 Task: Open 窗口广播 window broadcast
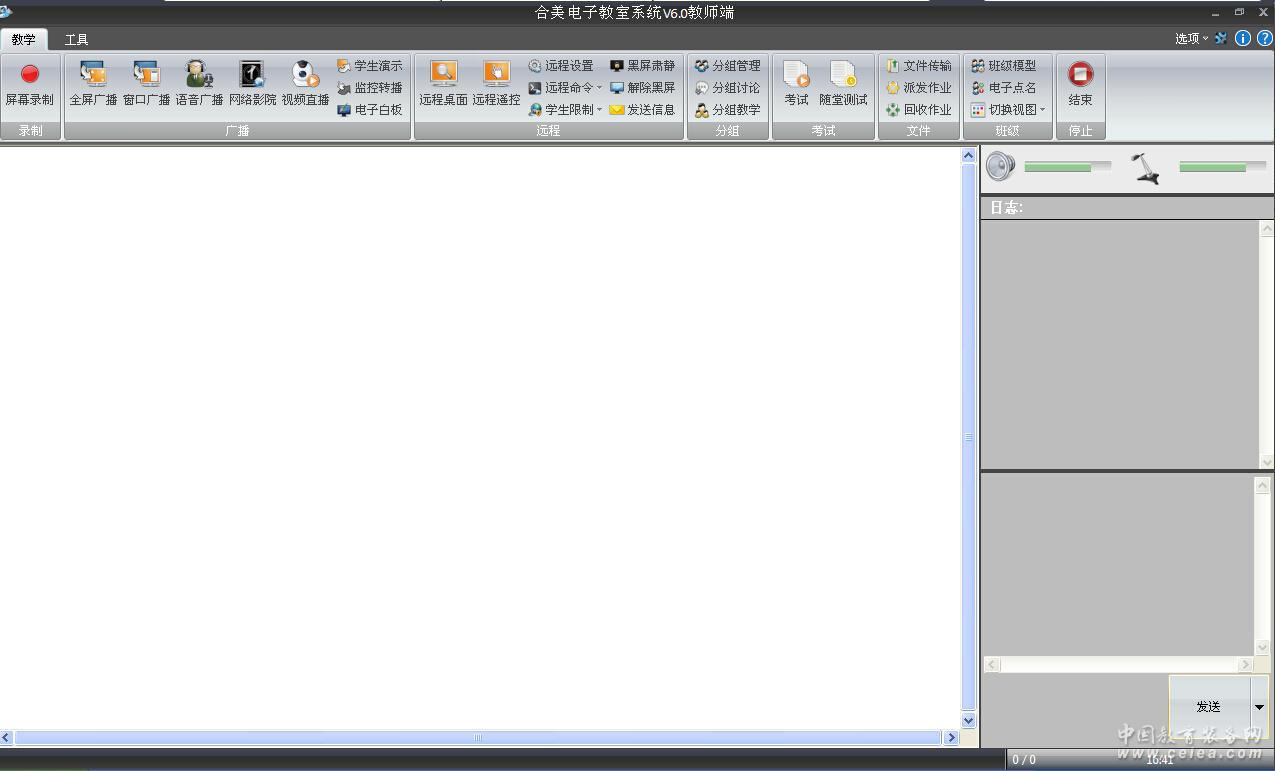pos(146,76)
